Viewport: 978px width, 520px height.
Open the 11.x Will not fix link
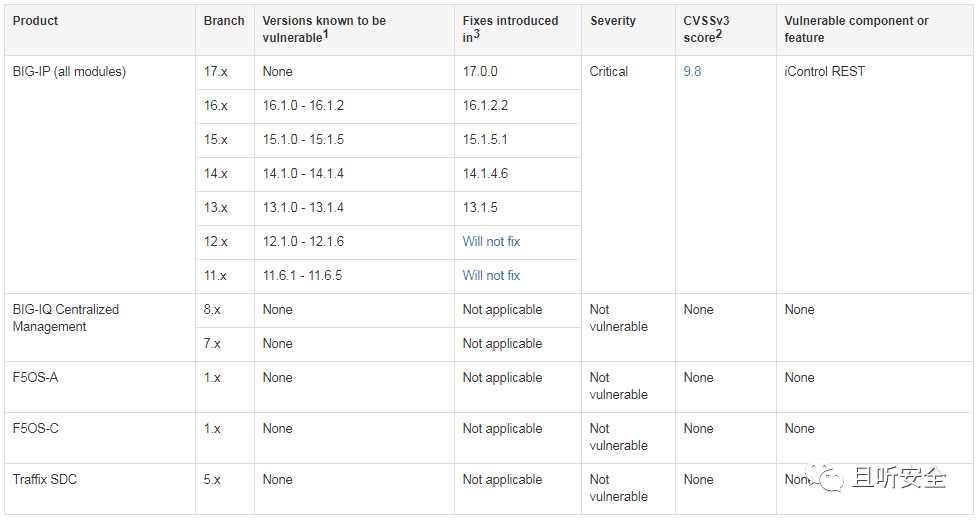(491, 275)
